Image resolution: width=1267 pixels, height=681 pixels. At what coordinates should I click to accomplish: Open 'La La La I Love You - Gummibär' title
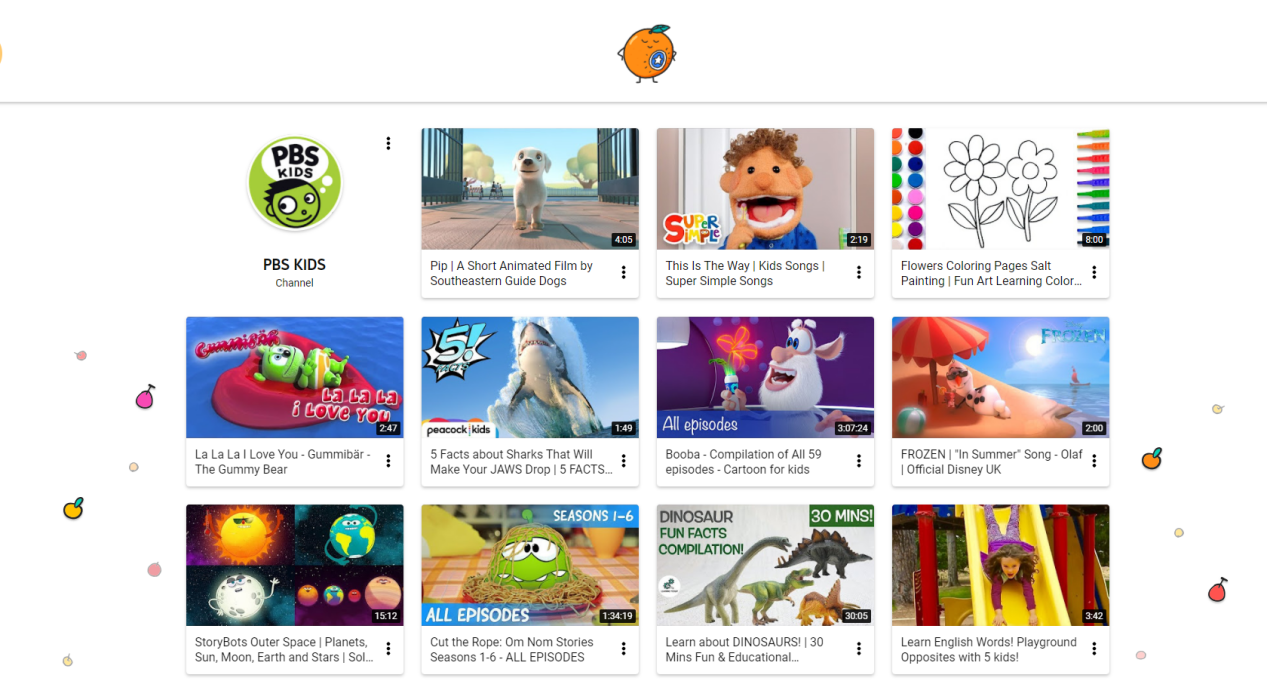pyautogui.click(x=283, y=461)
